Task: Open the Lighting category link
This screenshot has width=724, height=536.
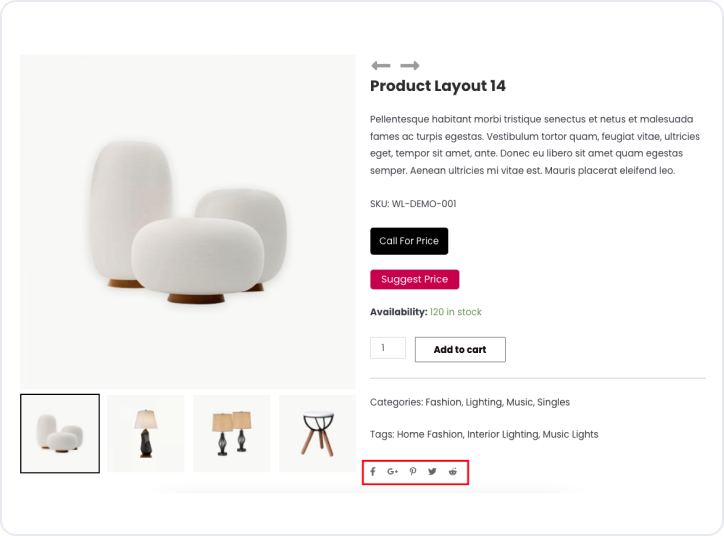Action: pyautogui.click(x=484, y=402)
